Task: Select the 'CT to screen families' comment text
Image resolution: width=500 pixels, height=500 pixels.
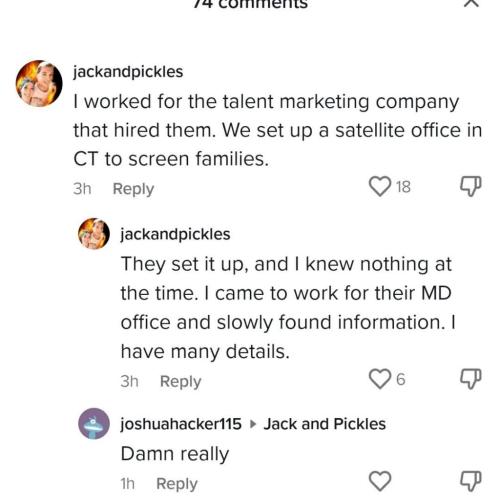Action: pyautogui.click(x=171, y=159)
